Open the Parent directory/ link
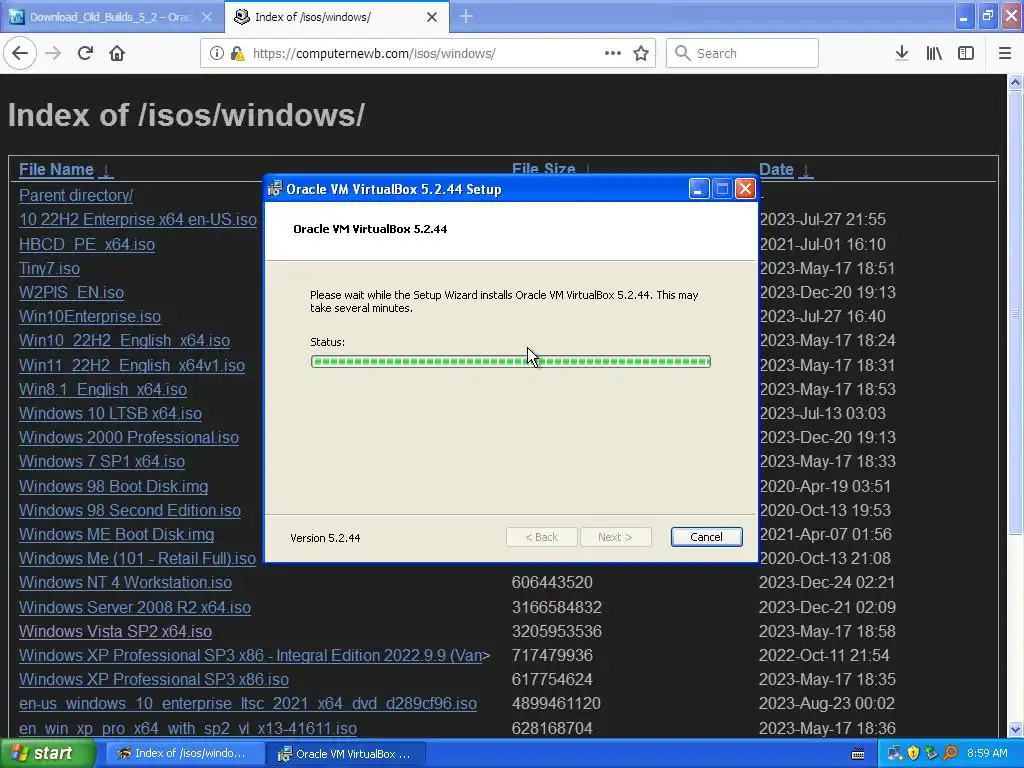This screenshot has width=1024, height=768. click(x=76, y=195)
